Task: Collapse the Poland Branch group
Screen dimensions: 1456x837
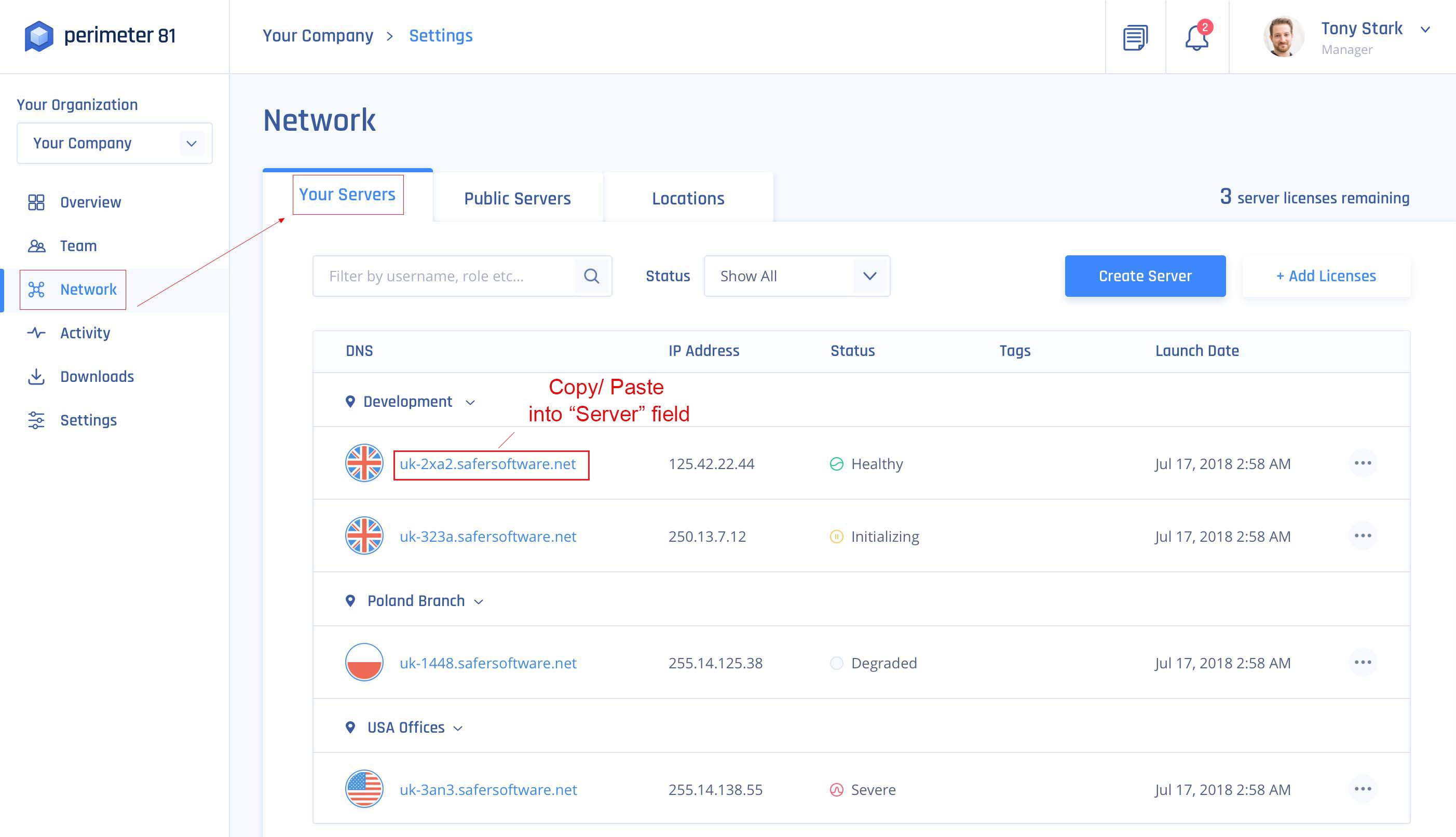Action: [x=479, y=602]
